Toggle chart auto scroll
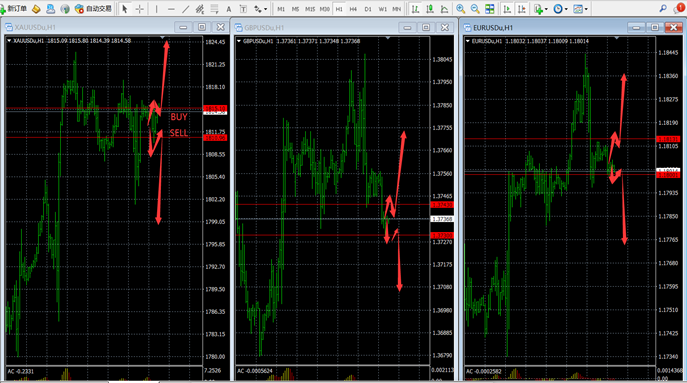687x383 pixels. (x=507, y=9)
